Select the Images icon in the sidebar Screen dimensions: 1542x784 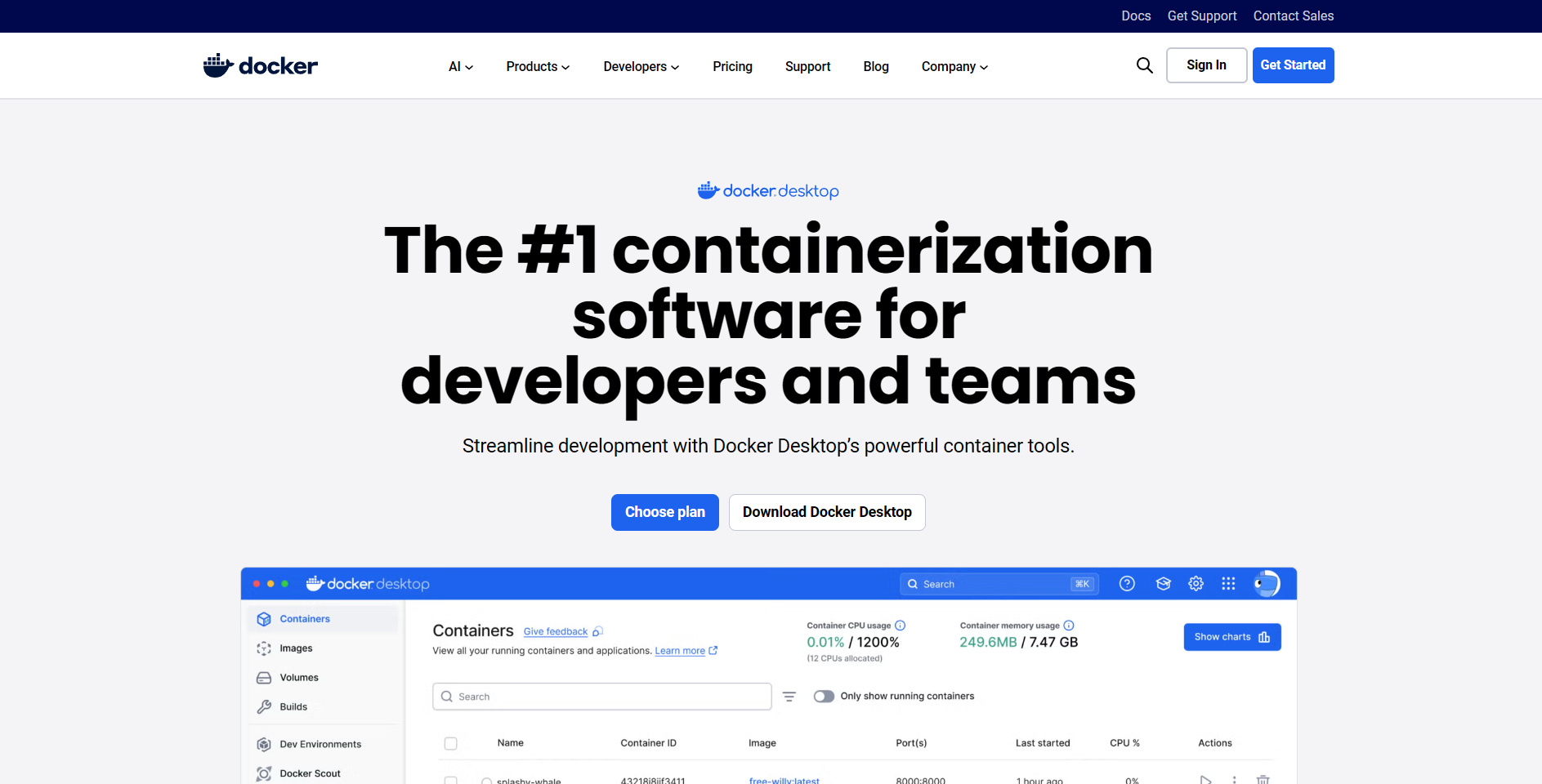264,648
